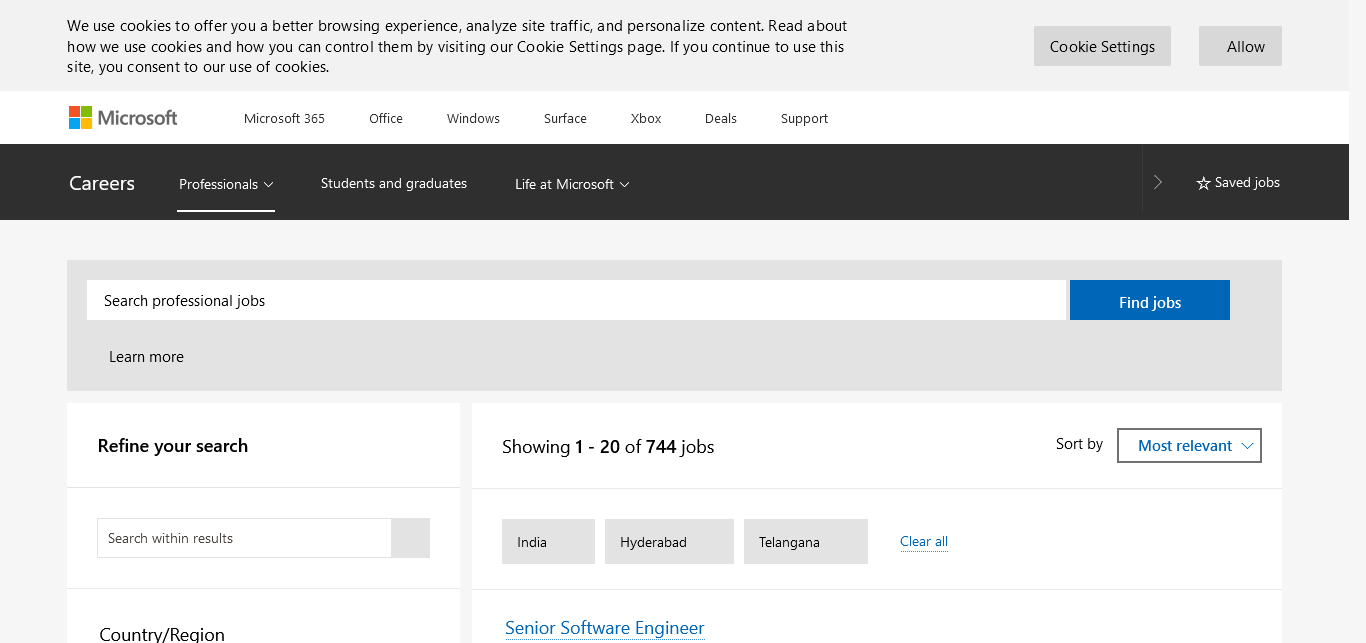Expand the Life at Microsoft menu

pos(572,184)
